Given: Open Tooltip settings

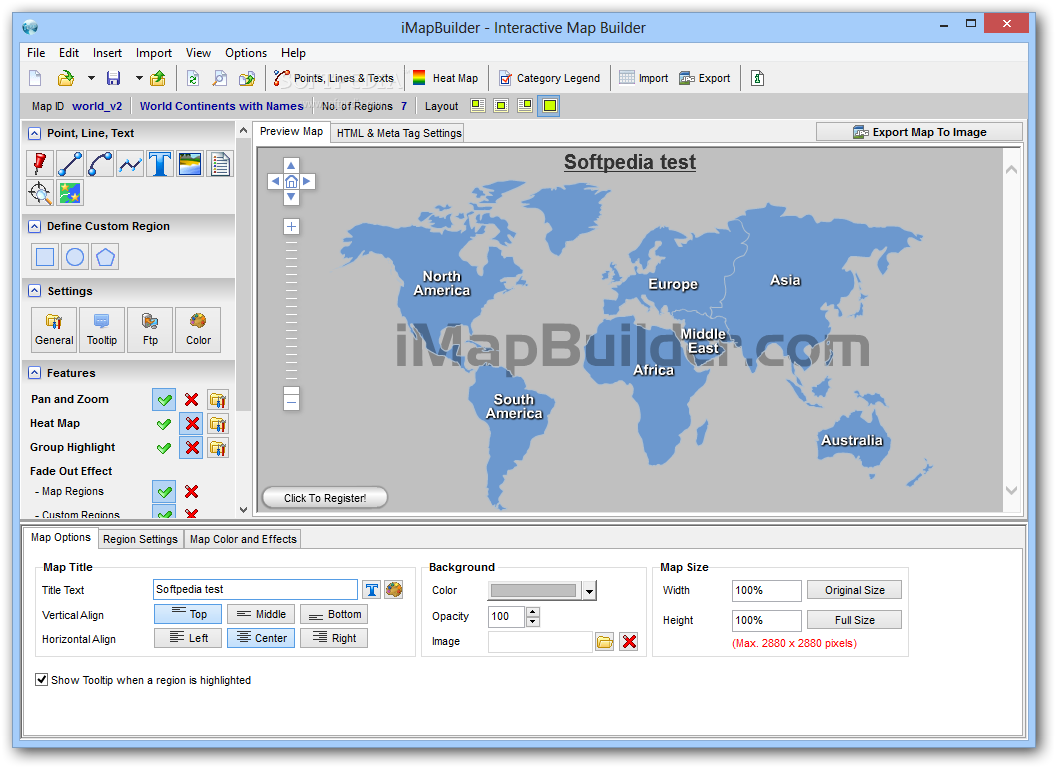Looking at the screenshot, I should (102, 329).
